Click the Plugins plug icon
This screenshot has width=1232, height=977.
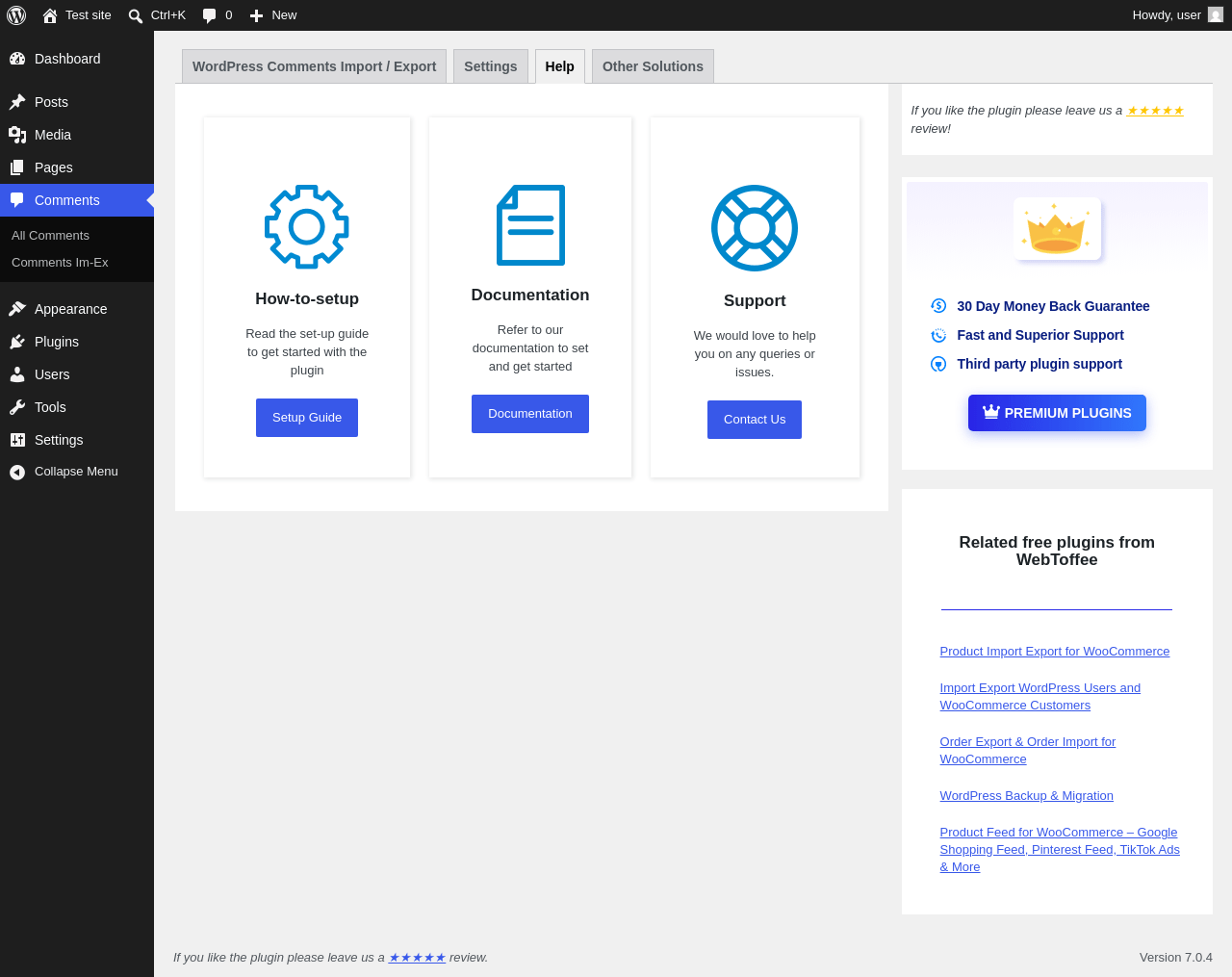[x=17, y=342]
